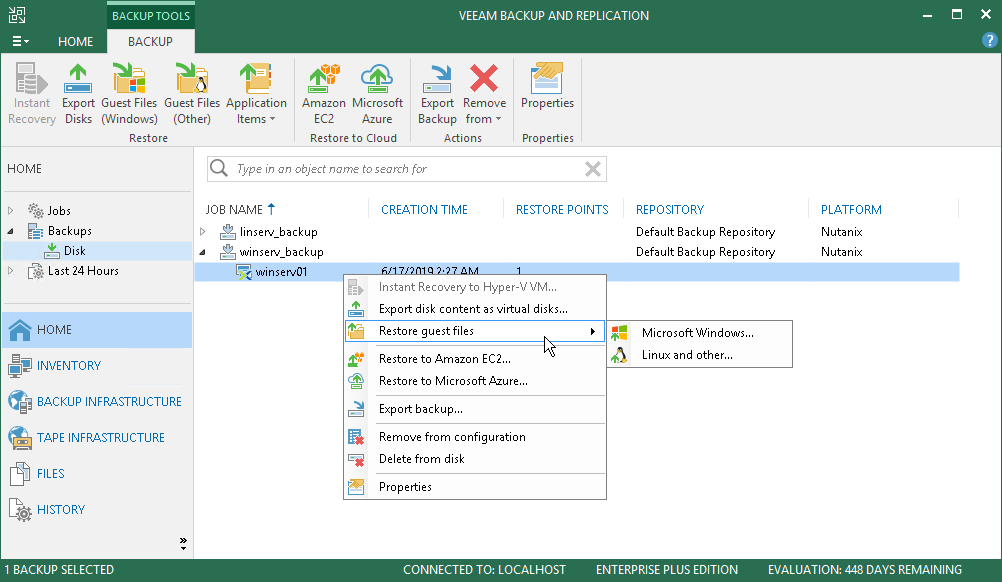Open the Application Items dropdown
This screenshot has height=582, width=1002.
pos(256,92)
